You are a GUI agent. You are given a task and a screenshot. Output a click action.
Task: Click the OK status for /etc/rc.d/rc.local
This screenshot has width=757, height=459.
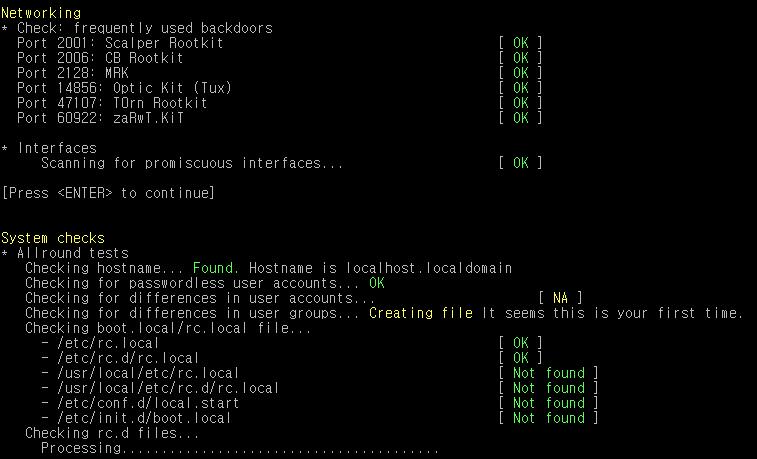tap(520, 358)
